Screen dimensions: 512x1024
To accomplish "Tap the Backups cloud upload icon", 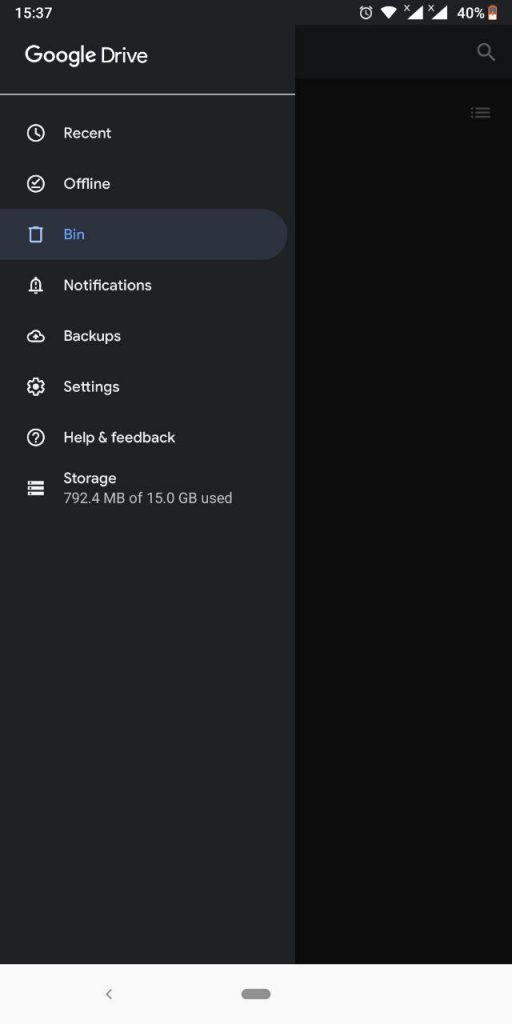I will point(35,336).
